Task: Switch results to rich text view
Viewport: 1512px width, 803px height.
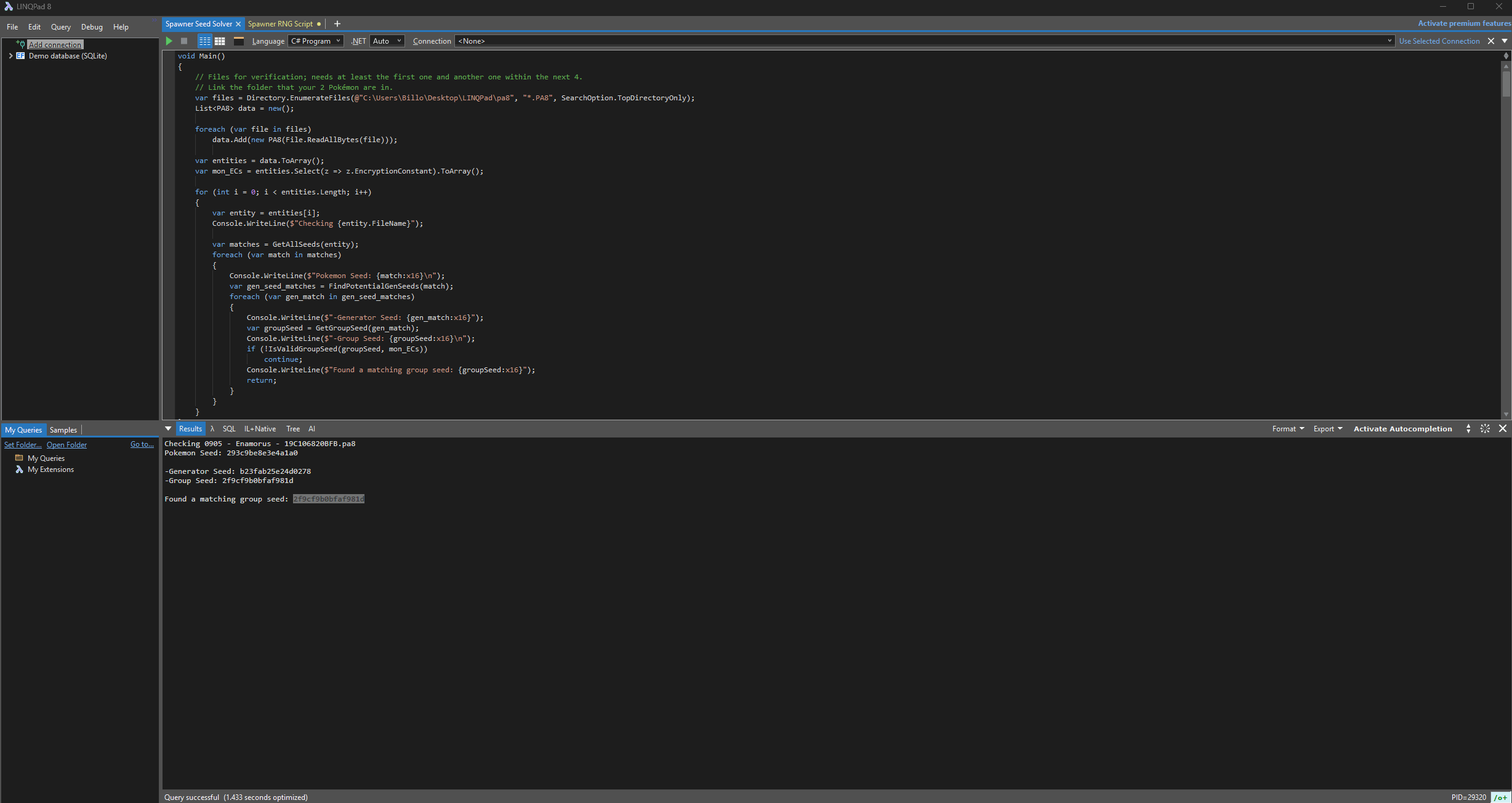Action: coord(204,41)
